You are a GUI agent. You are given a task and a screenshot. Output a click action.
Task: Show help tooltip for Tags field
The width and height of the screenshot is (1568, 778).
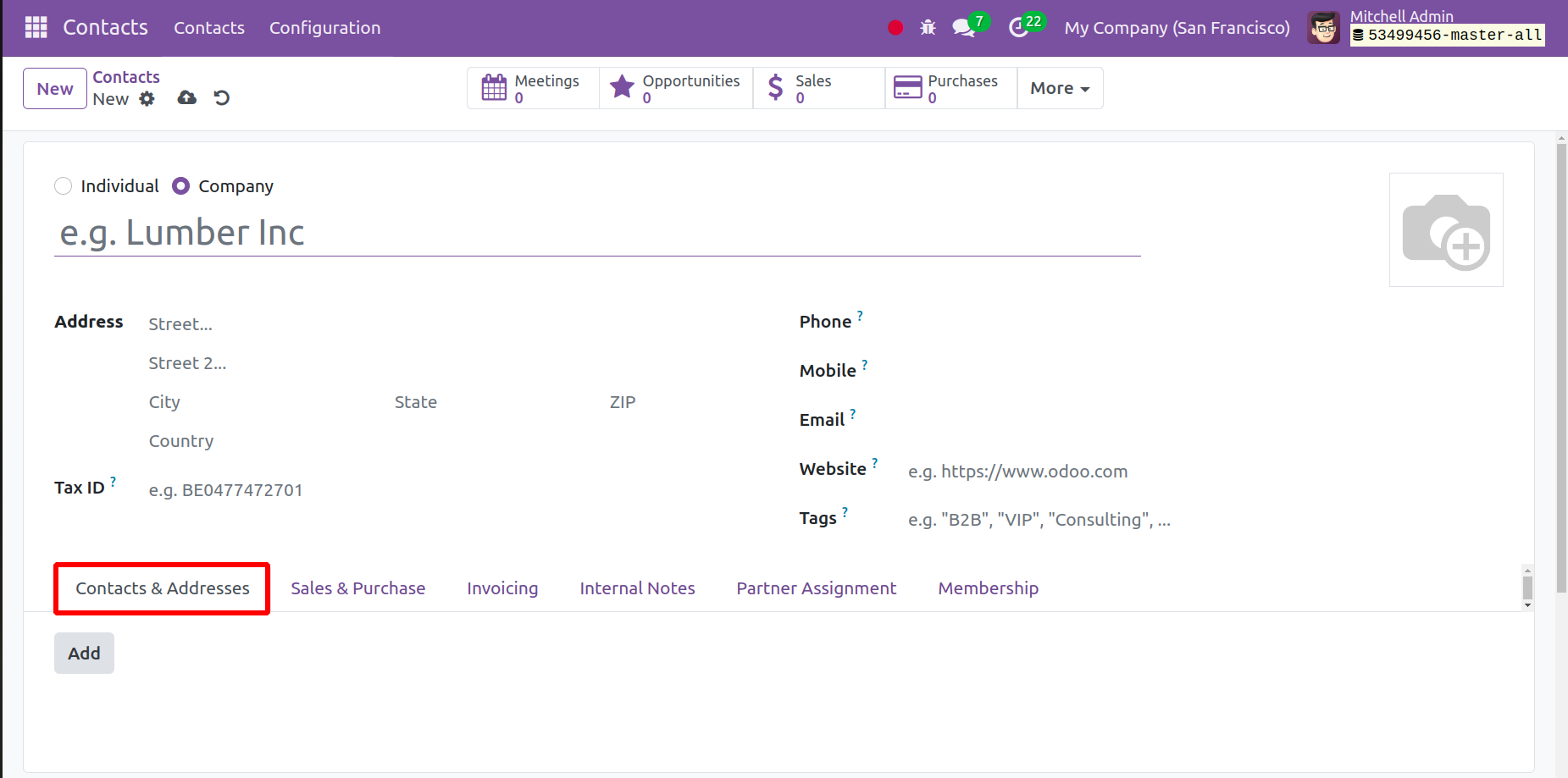[845, 511]
